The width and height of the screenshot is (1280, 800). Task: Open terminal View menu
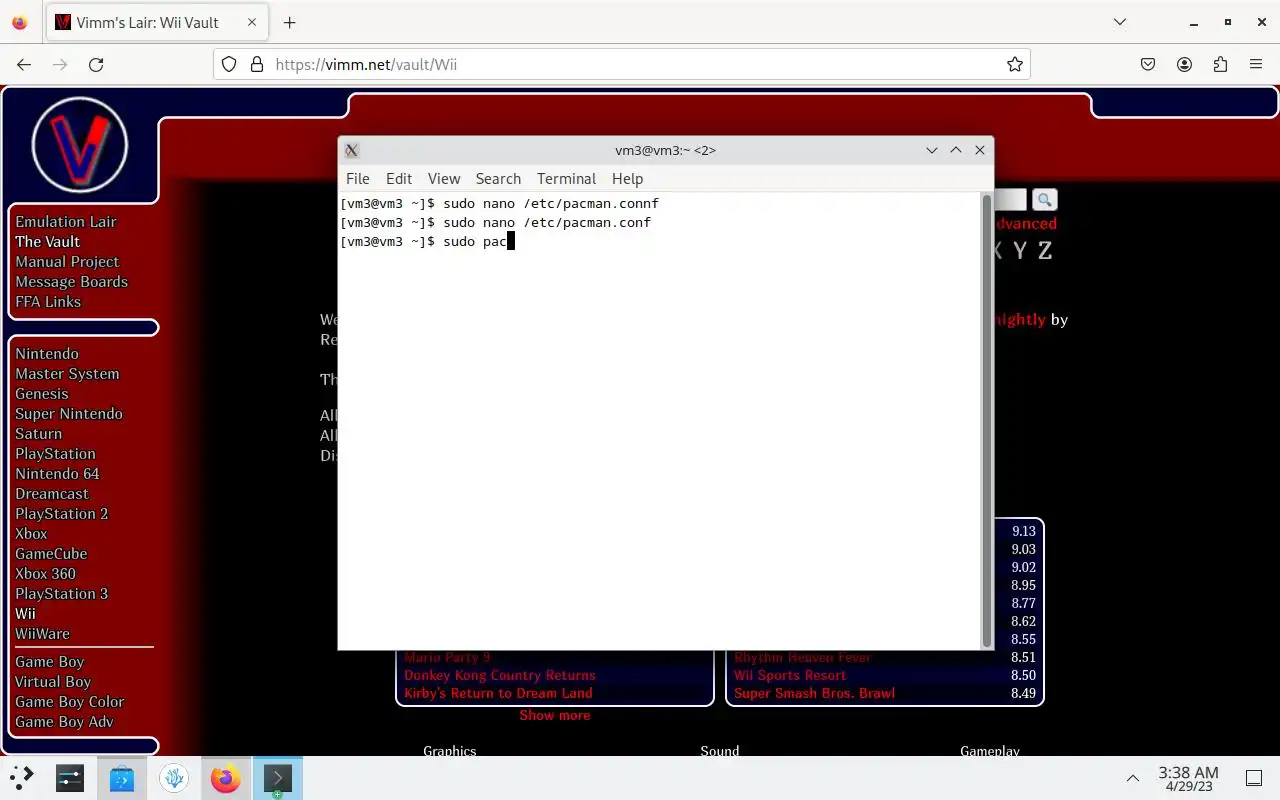pos(444,178)
